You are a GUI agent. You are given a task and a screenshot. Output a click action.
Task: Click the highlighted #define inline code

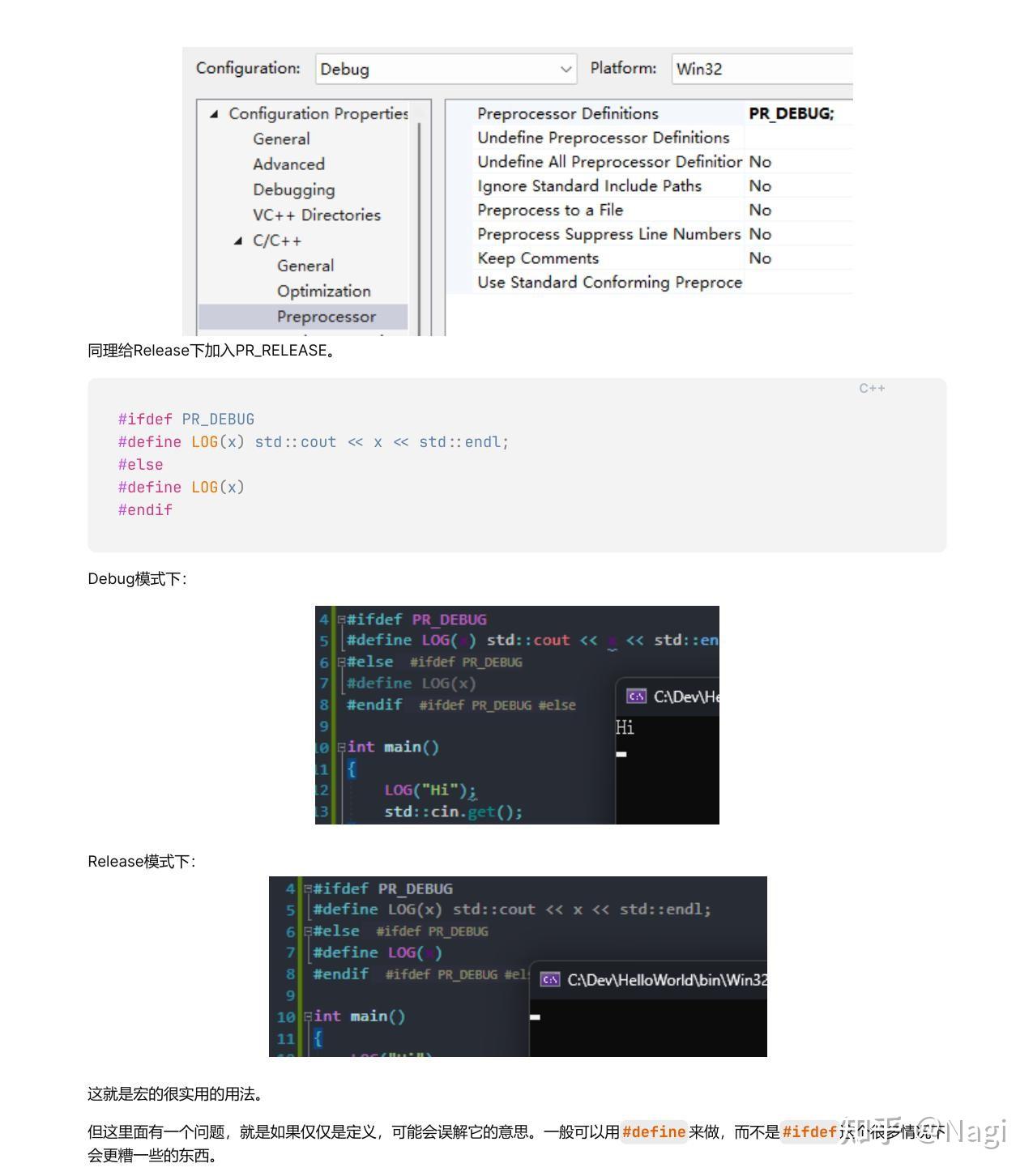653,1131
